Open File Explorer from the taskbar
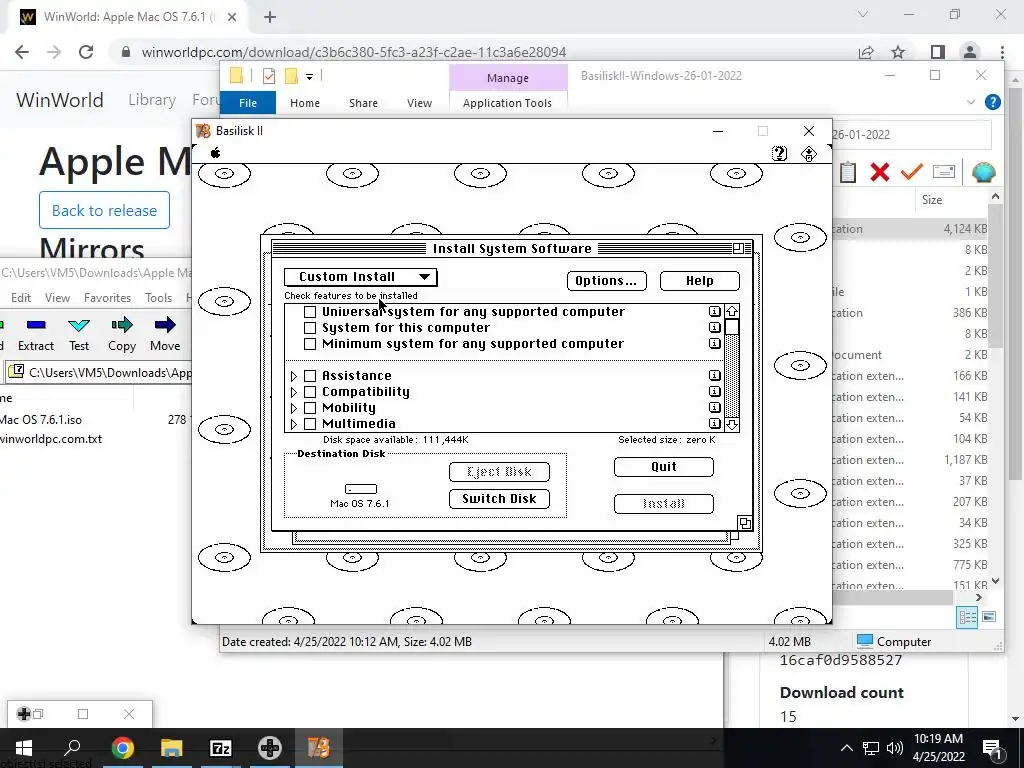 tap(171, 748)
